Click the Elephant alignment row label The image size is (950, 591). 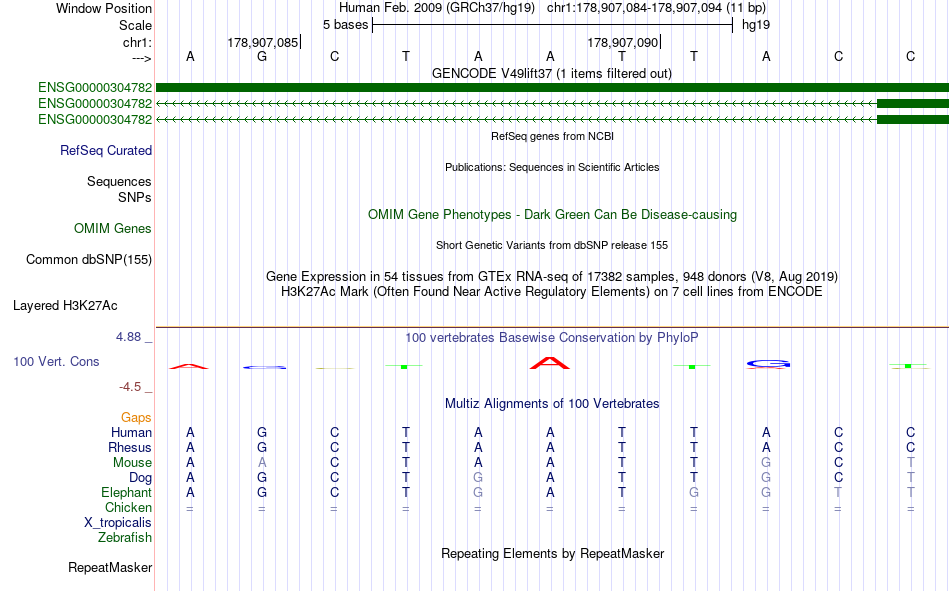126,492
